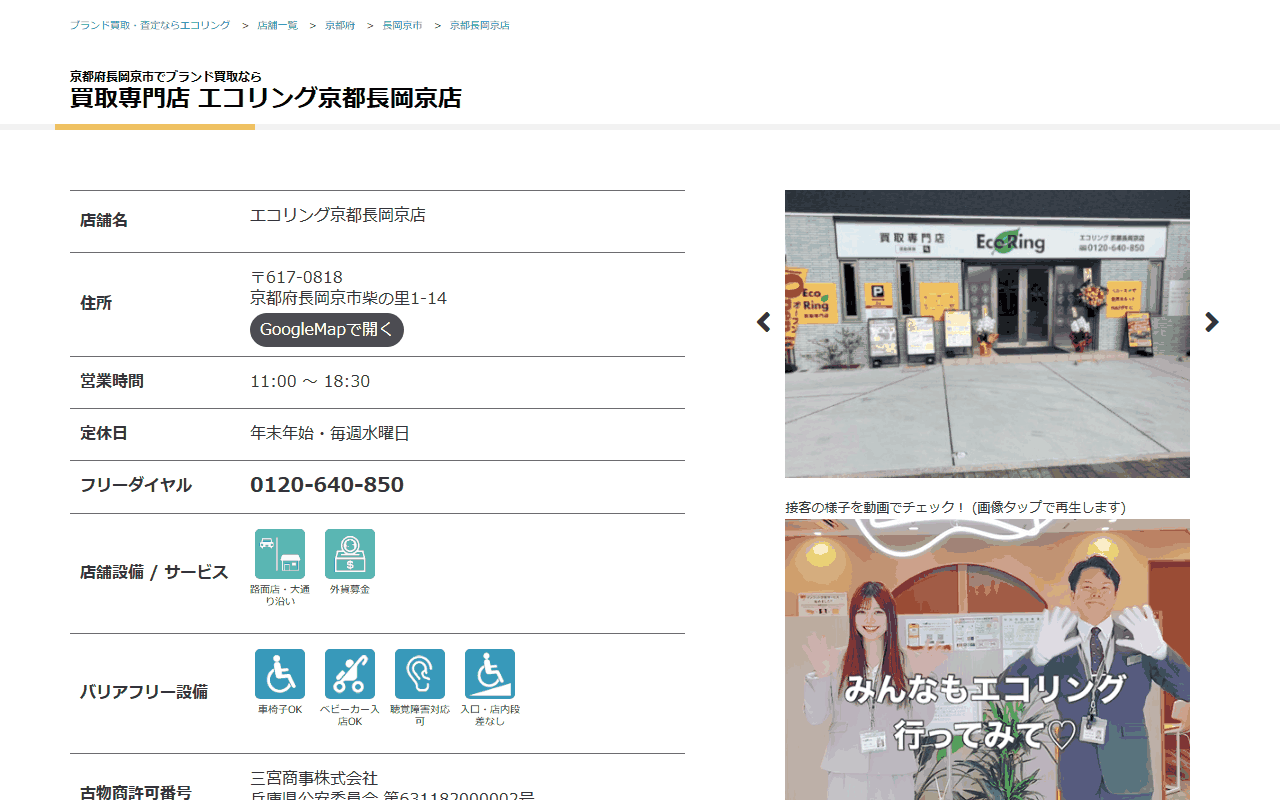Click the フリーダイヤル row label
Screen dimensions: 1280x800
pos(136,485)
